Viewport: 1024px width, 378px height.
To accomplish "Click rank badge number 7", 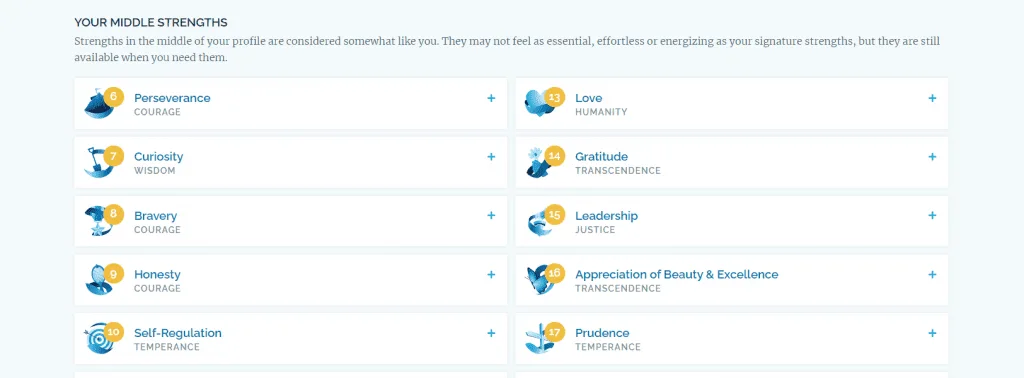I will (114, 155).
